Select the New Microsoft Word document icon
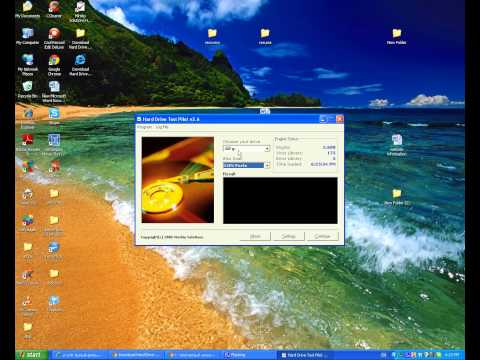This screenshot has height=360, width=480. click(x=54, y=92)
